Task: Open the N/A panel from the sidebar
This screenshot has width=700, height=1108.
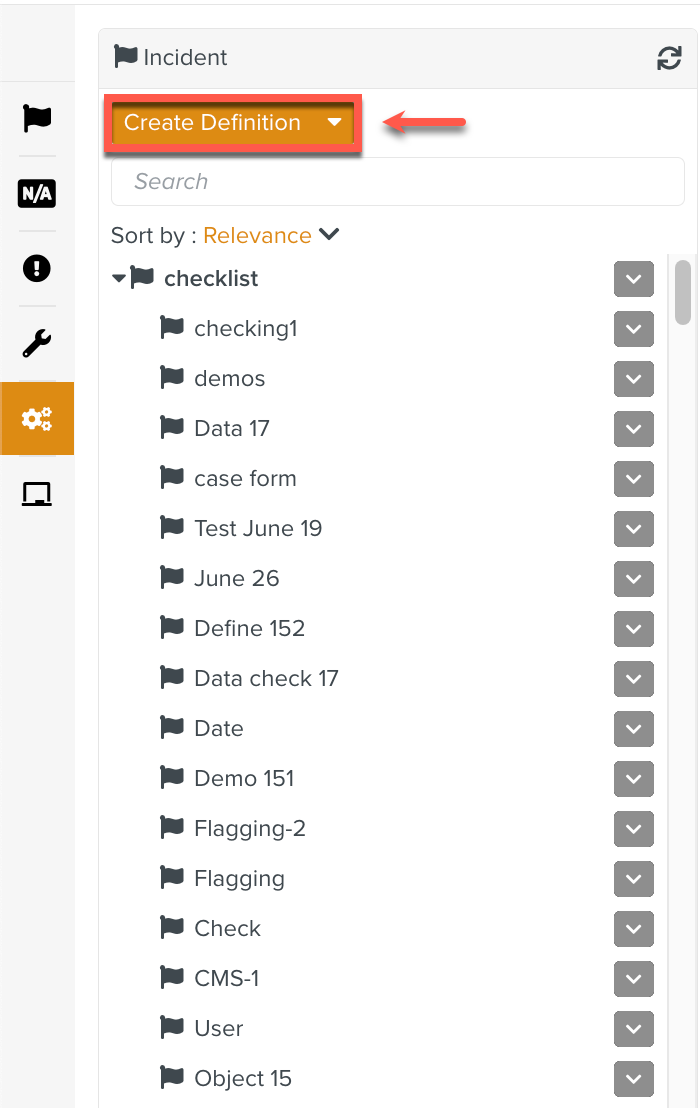Action: point(36,193)
